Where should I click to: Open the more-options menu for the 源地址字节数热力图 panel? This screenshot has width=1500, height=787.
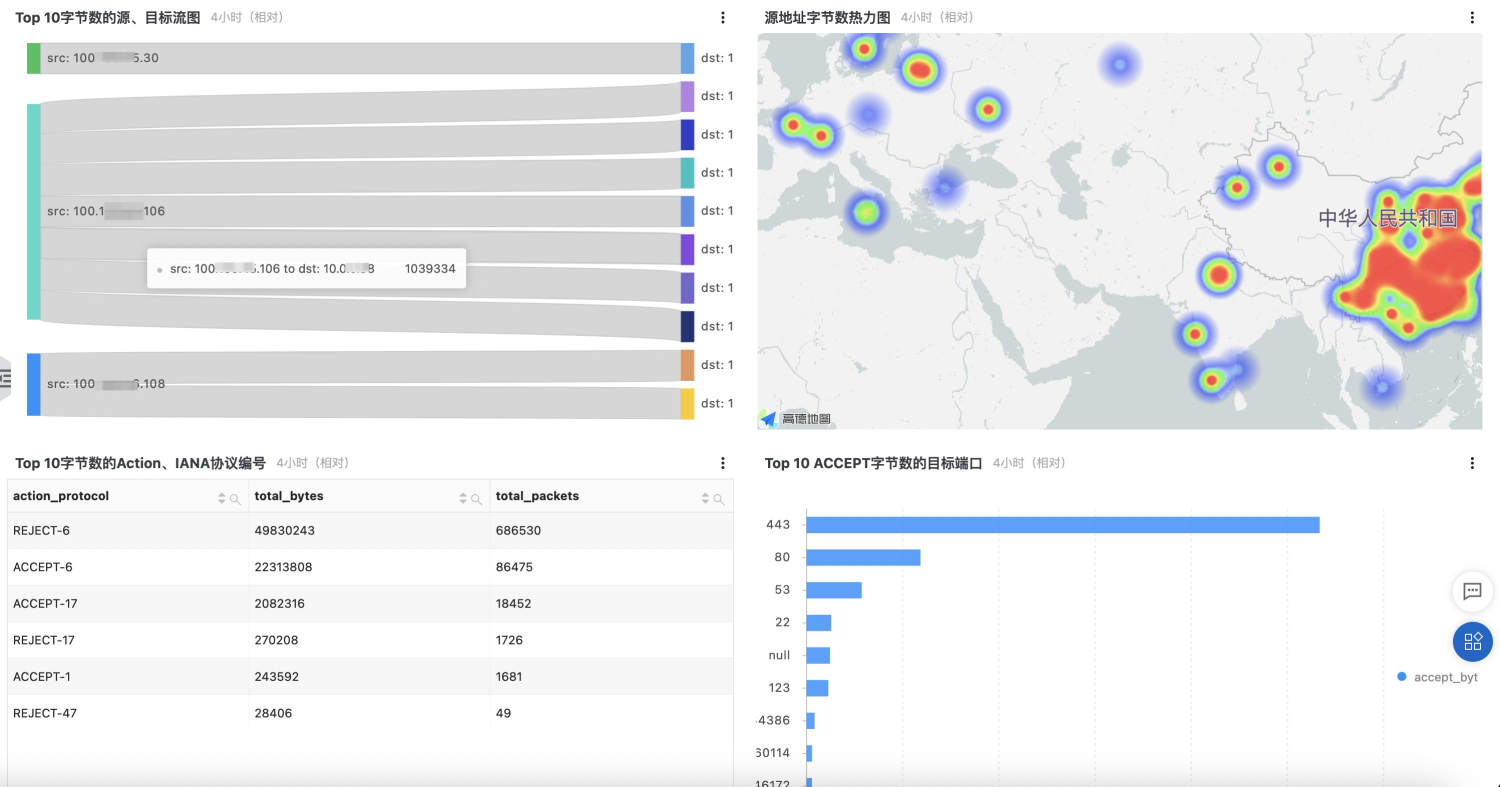1472,17
